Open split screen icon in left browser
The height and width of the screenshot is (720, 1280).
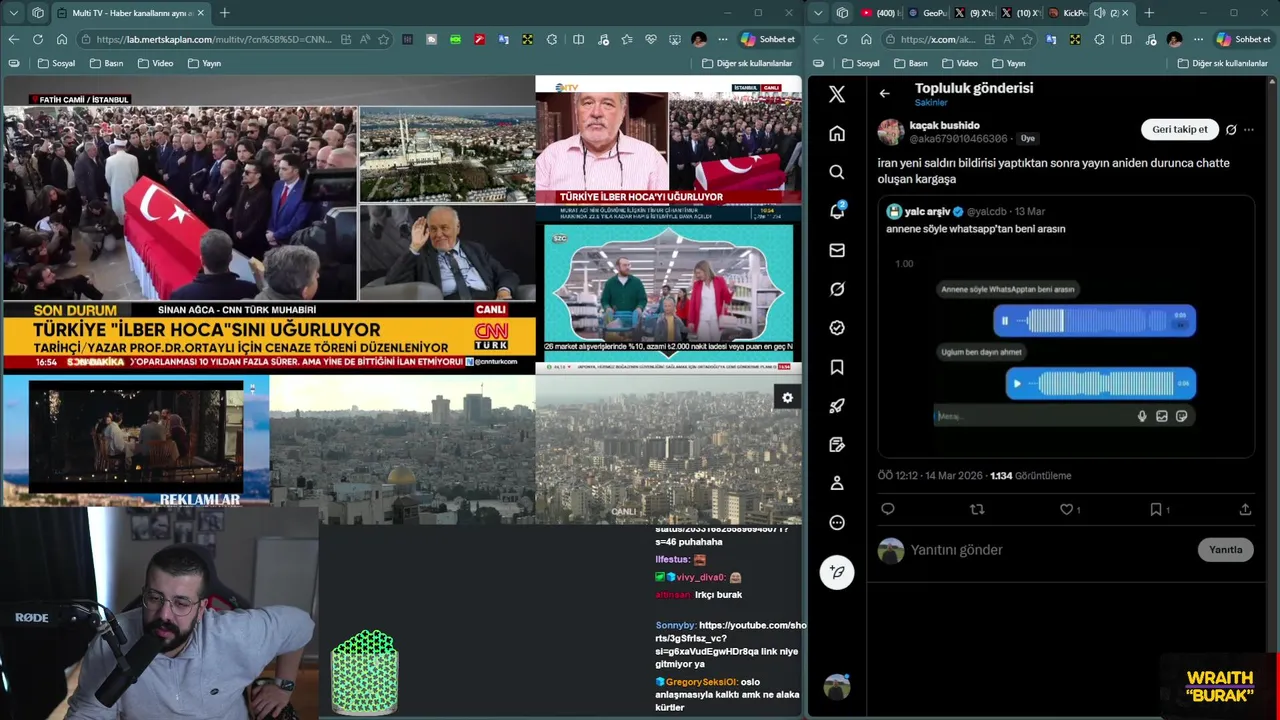(578, 39)
